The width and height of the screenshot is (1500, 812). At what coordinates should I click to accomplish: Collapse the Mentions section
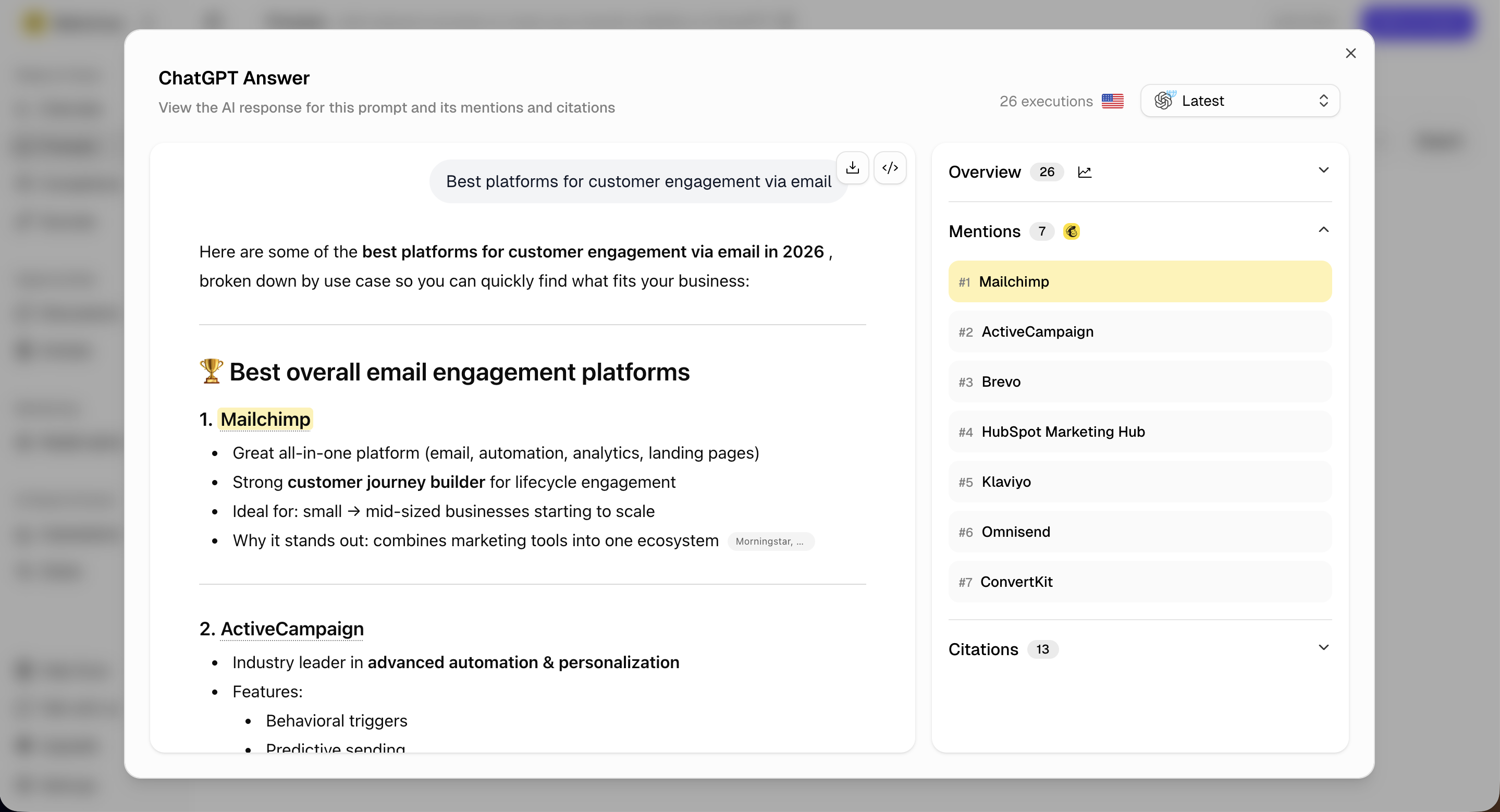tap(1323, 229)
